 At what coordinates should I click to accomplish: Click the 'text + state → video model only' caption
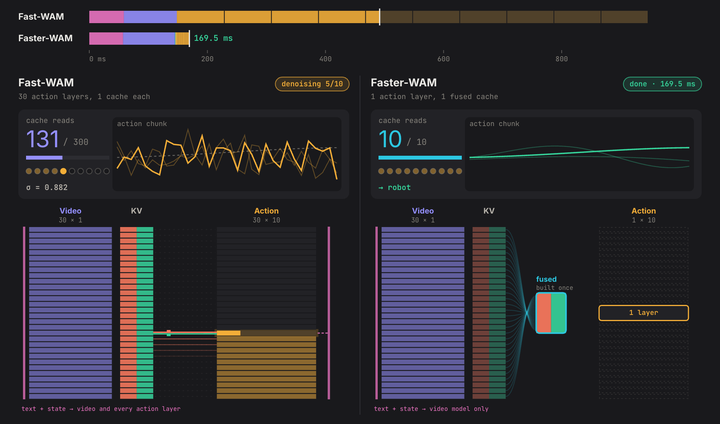tap(431, 409)
